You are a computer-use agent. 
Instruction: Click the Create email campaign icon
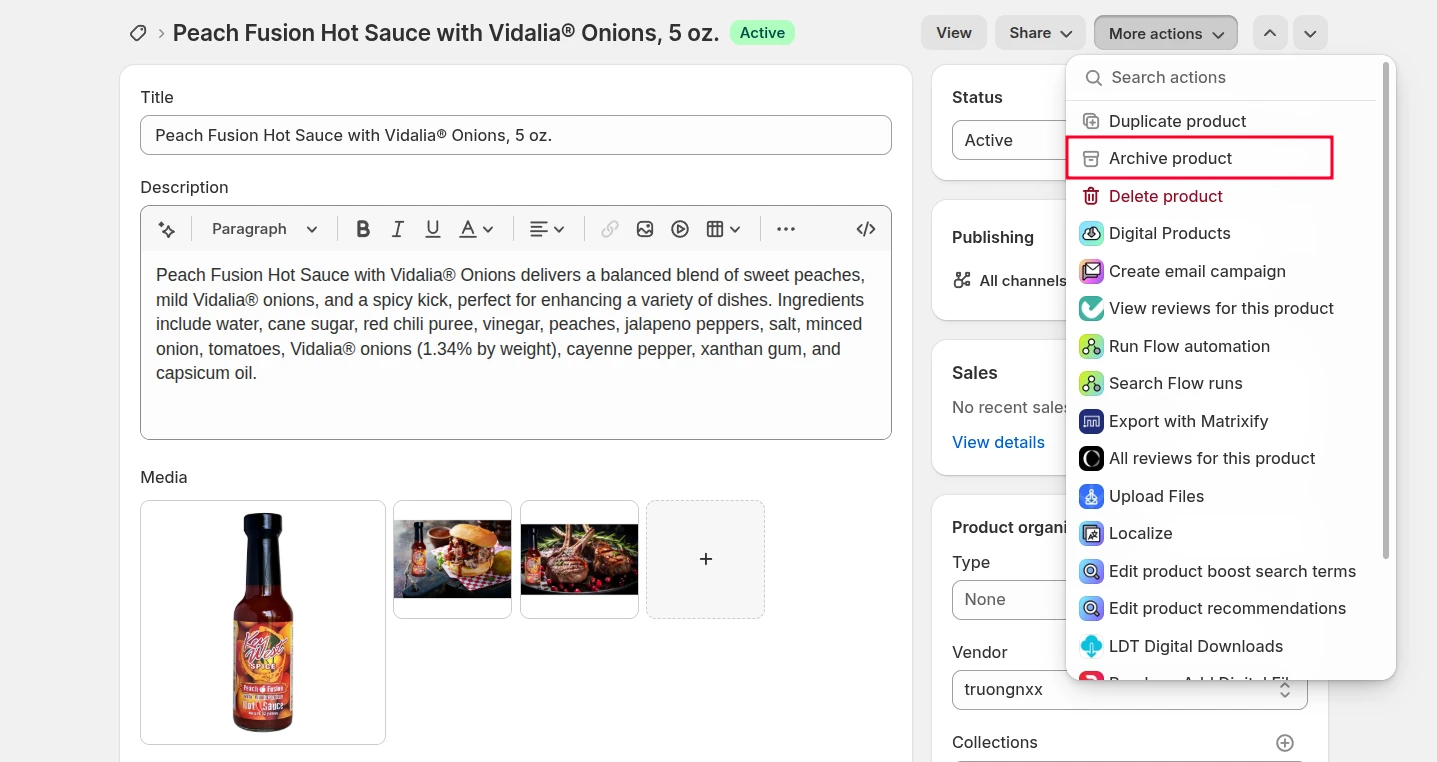coord(1091,271)
